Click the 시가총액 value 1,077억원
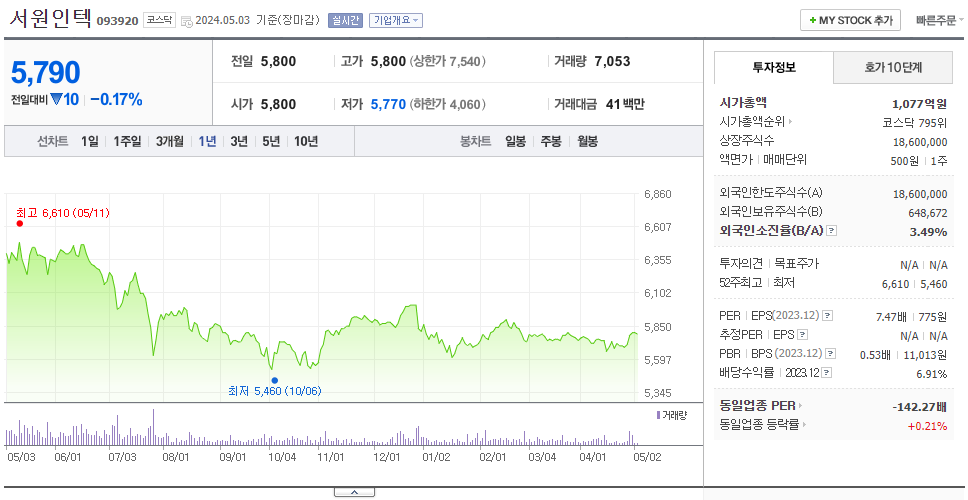Viewport: 968px width, 500px height. pyautogui.click(x=919, y=104)
